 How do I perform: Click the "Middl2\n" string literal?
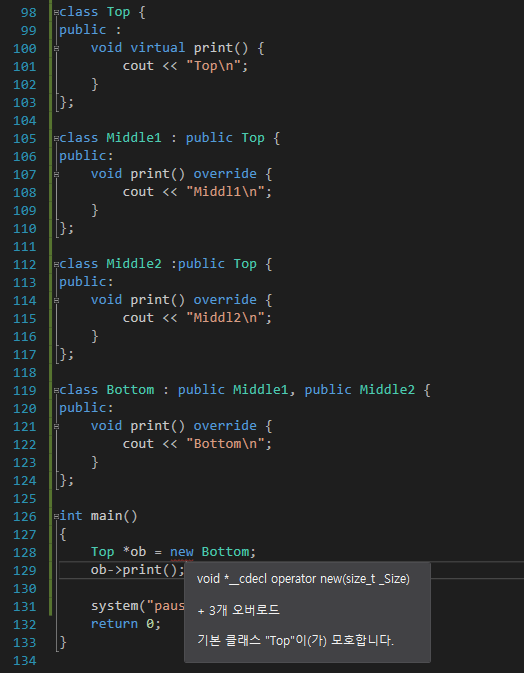[x=225, y=318]
